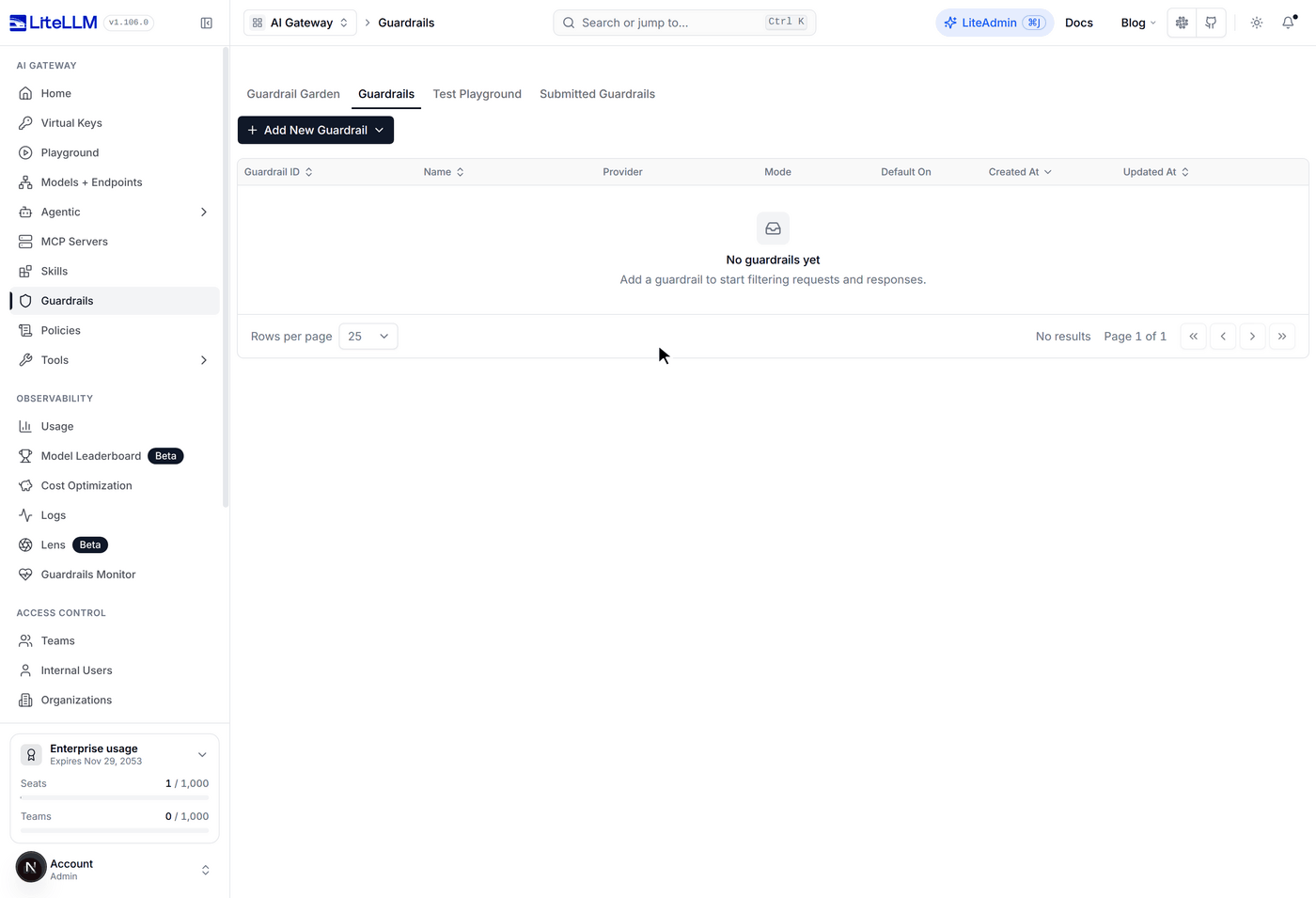Click the version v1.106.0 badge
Screen dimensions: 1316x898
click(x=129, y=23)
